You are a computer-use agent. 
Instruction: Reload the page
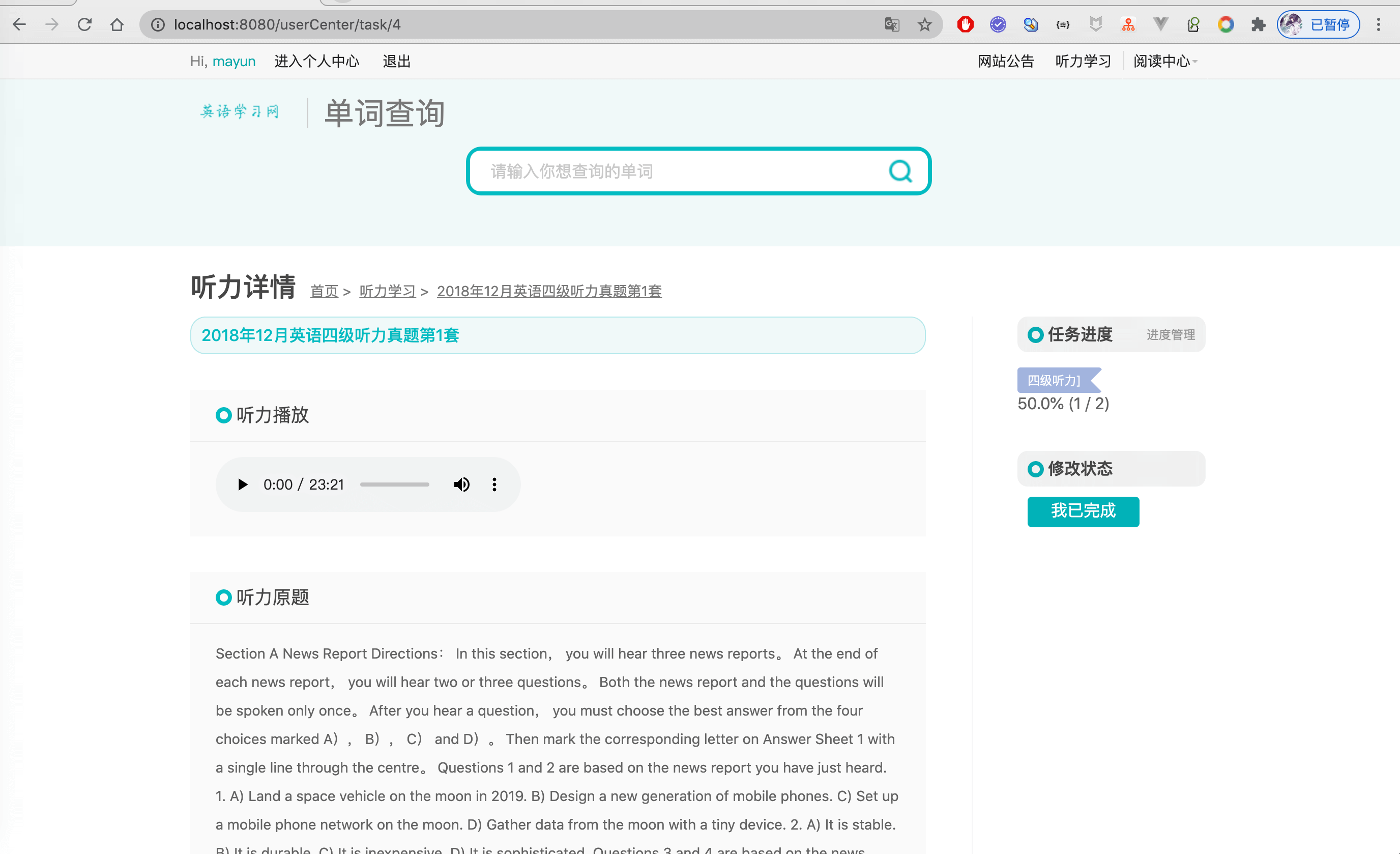point(84,24)
